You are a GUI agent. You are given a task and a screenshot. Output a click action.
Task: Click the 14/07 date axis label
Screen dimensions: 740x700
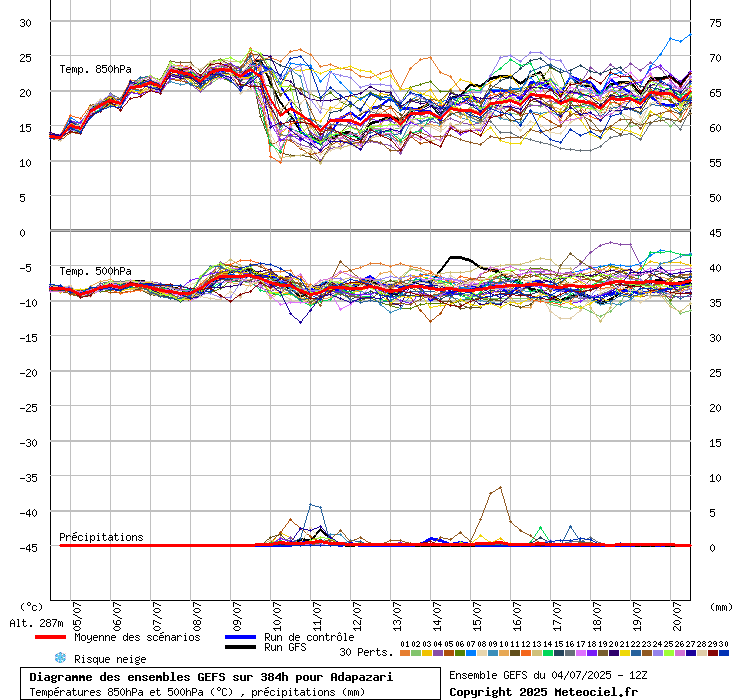point(437,616)
